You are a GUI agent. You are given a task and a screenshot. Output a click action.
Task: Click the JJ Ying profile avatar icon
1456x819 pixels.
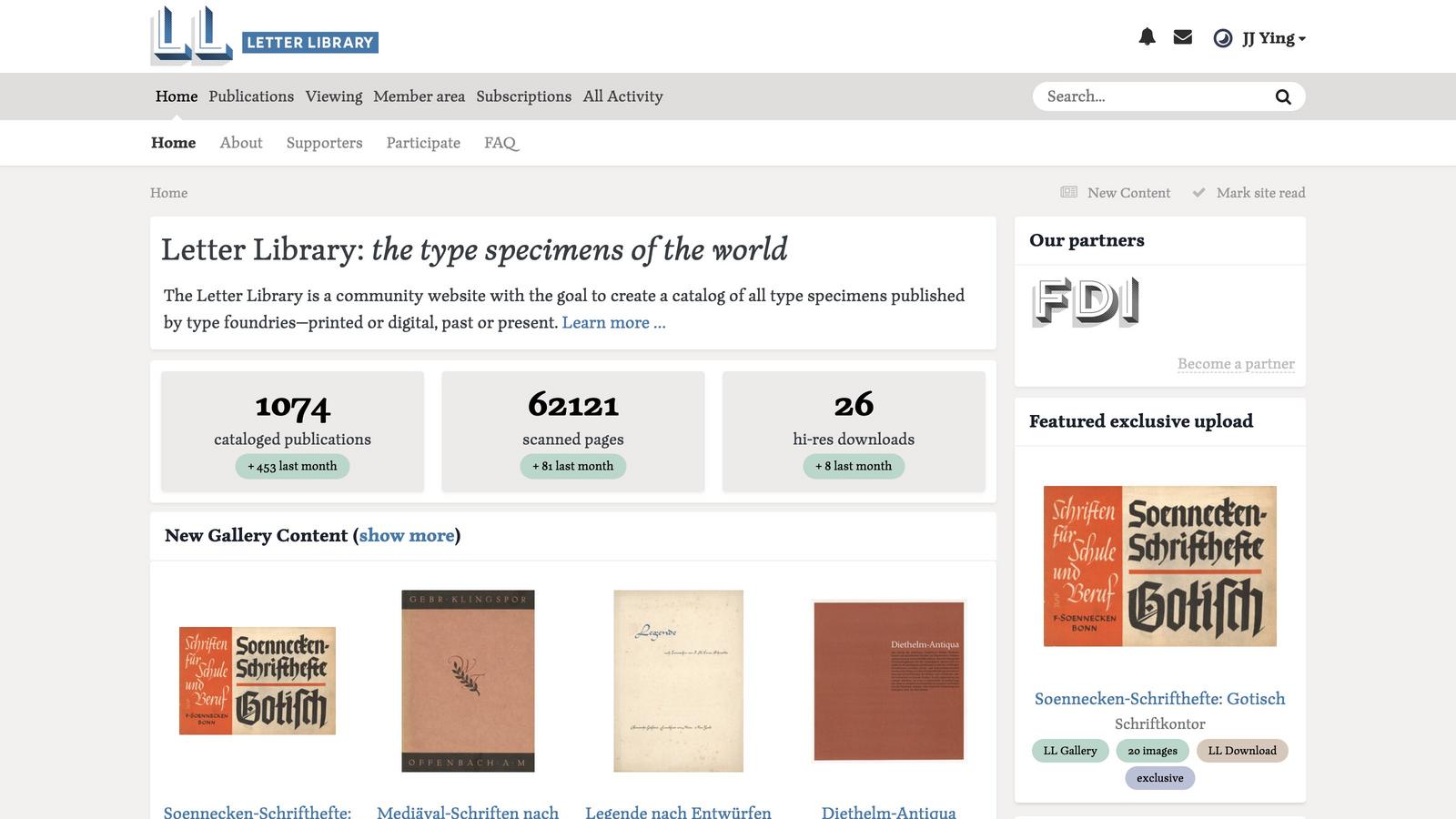pyautogui.click(x=1223, y=38)
